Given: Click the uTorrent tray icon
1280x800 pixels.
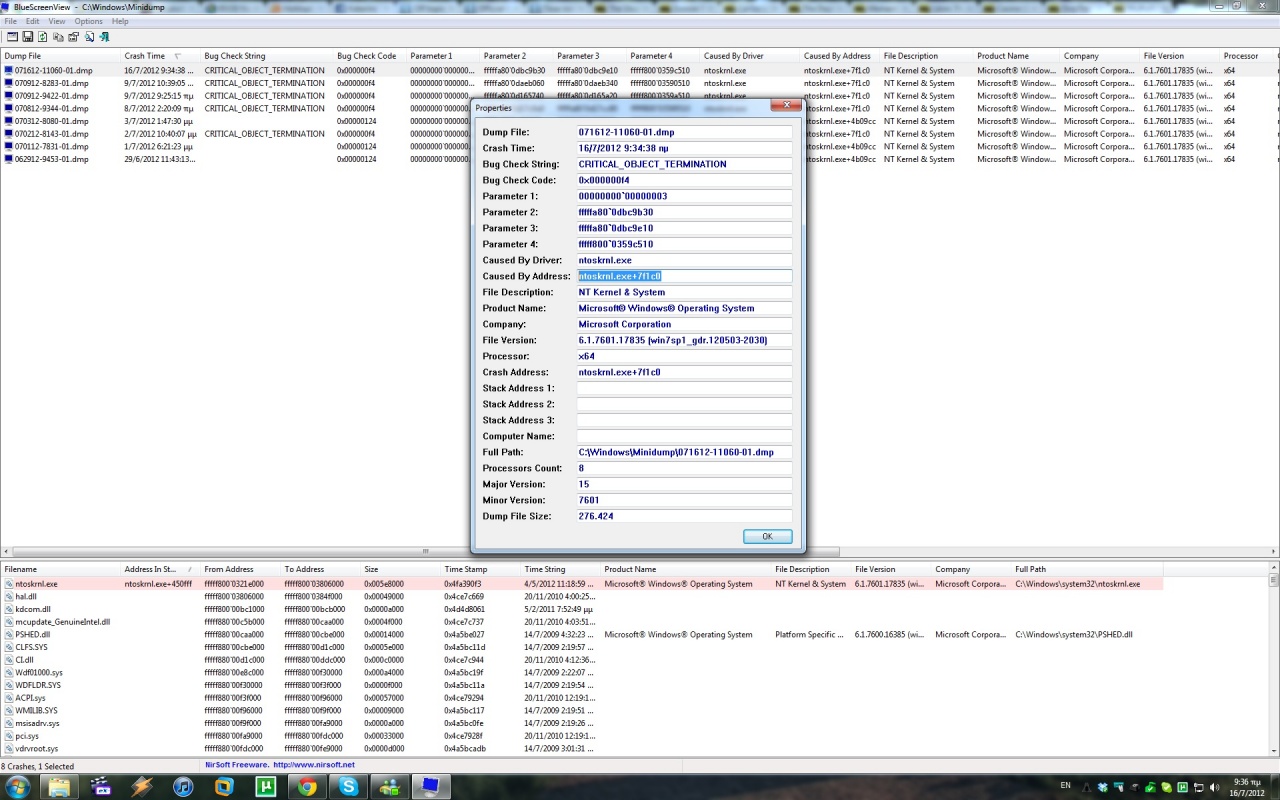Looking at the screenshot, I should [x=1182, y=787].
